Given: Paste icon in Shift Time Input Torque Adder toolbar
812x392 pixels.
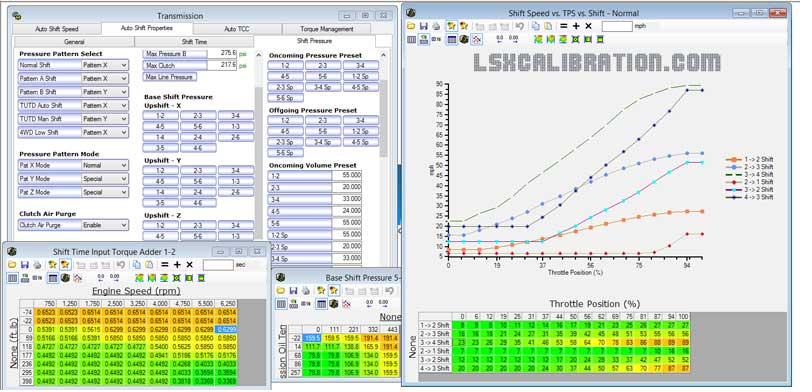Looking at the screenshot, I should tap(149, 265).
